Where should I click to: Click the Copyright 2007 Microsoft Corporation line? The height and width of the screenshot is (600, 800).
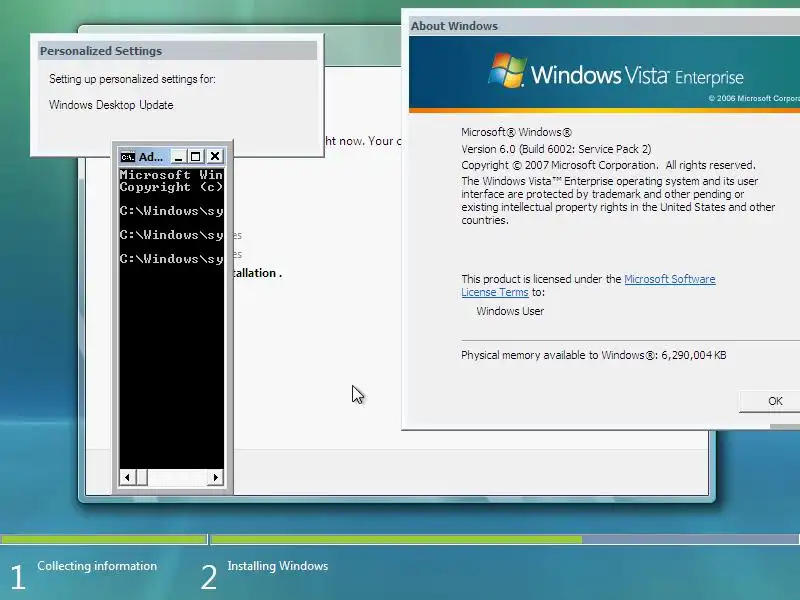coord(608,165)
